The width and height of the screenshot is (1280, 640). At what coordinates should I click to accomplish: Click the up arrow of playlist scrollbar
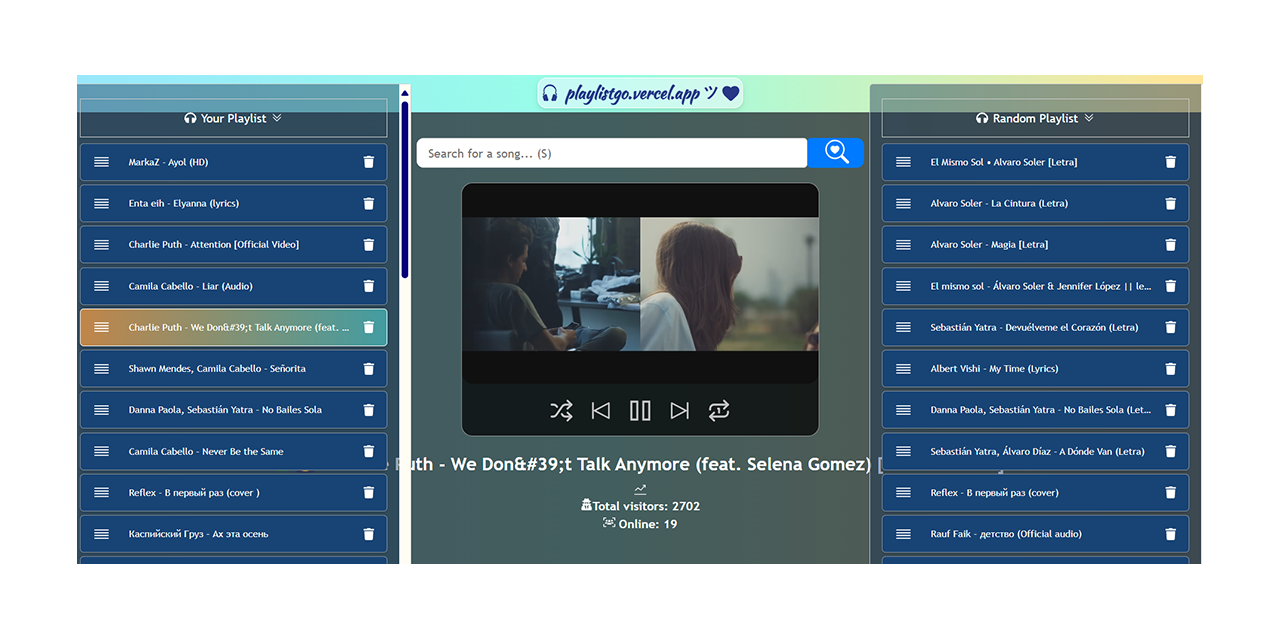pyautogui.click(x=405, y=93)
